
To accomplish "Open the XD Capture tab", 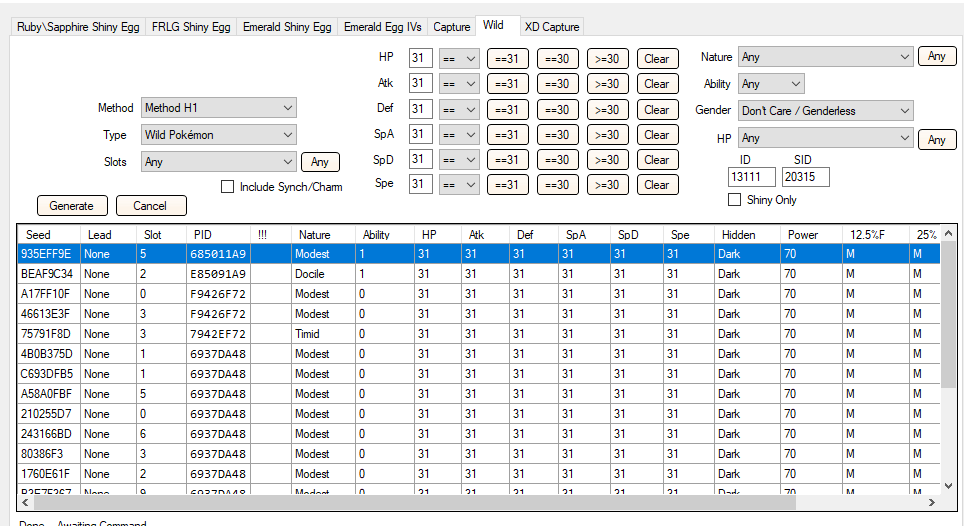I will [x=551, y=27].
